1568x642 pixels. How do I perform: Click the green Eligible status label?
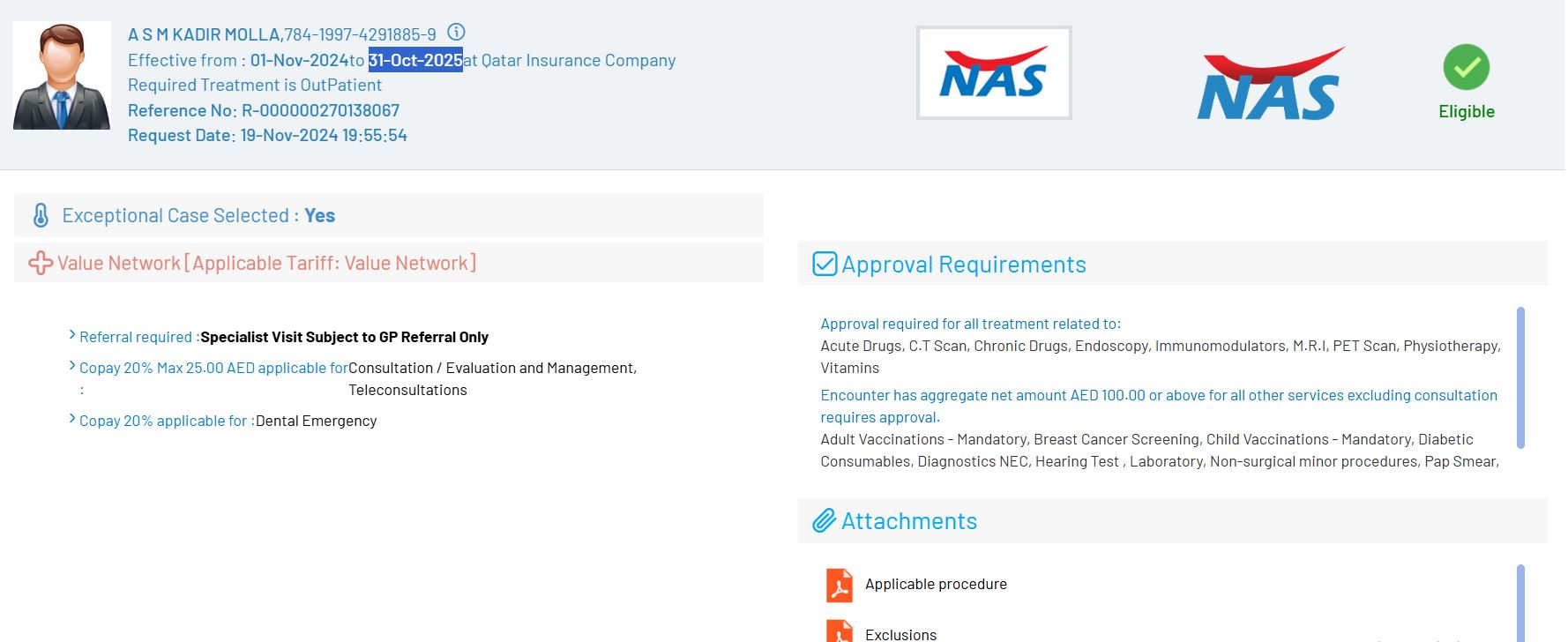coord(1467,111)
